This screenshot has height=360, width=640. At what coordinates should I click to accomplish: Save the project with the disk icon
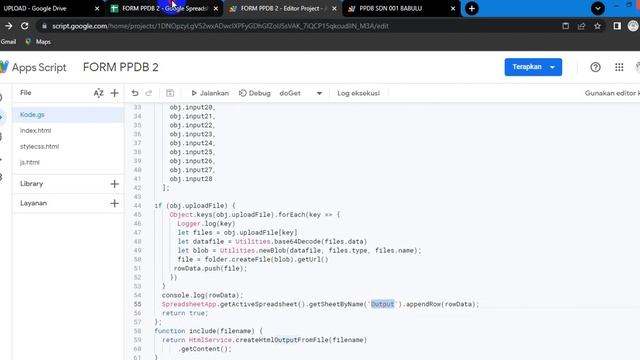tap(170, 93)
